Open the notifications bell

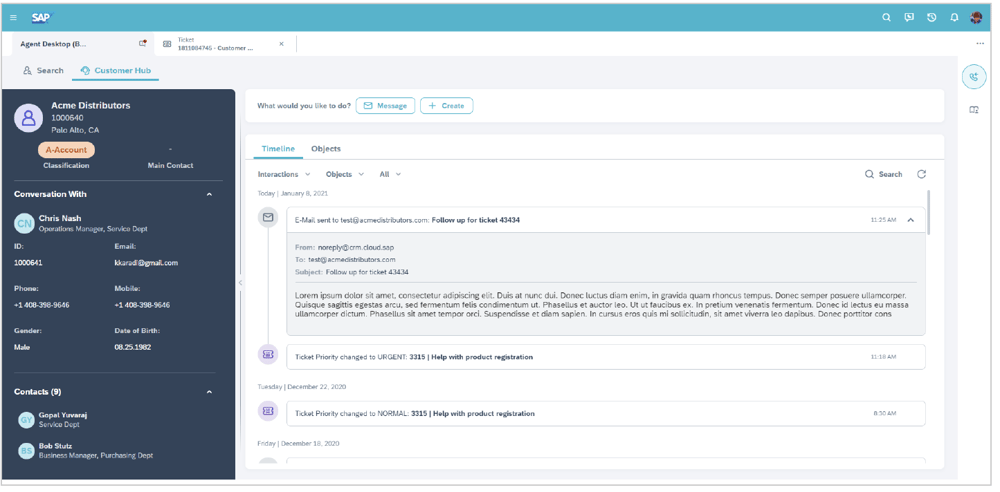954,18
